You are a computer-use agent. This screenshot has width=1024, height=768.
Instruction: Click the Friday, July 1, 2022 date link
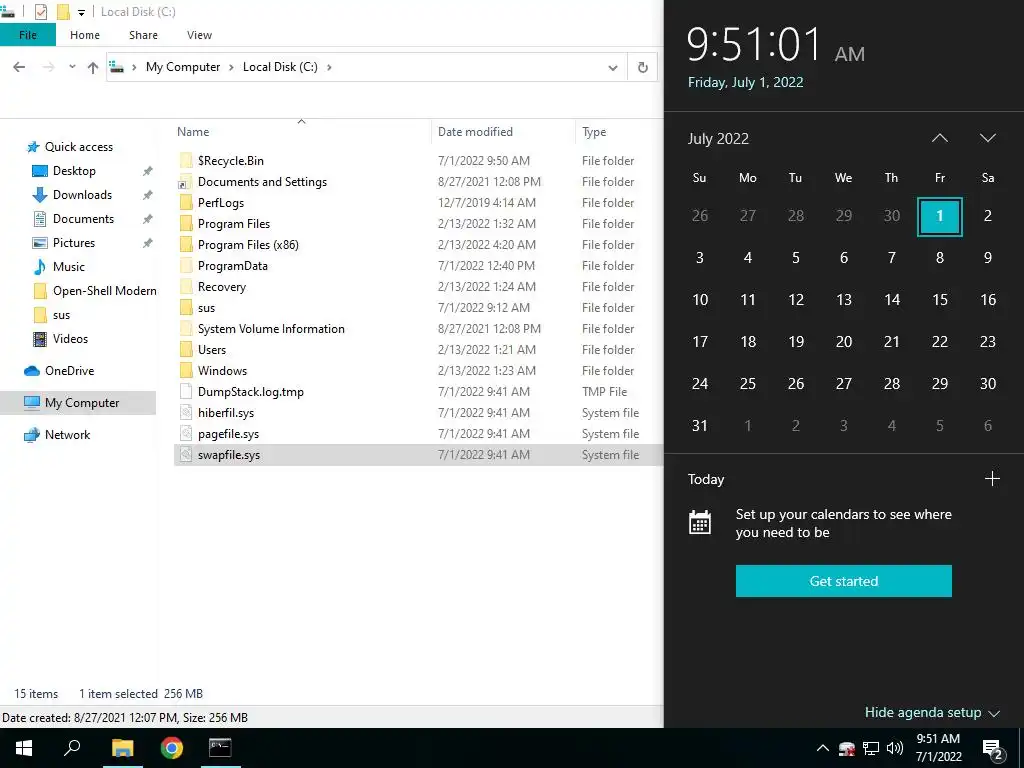(745, 83)
